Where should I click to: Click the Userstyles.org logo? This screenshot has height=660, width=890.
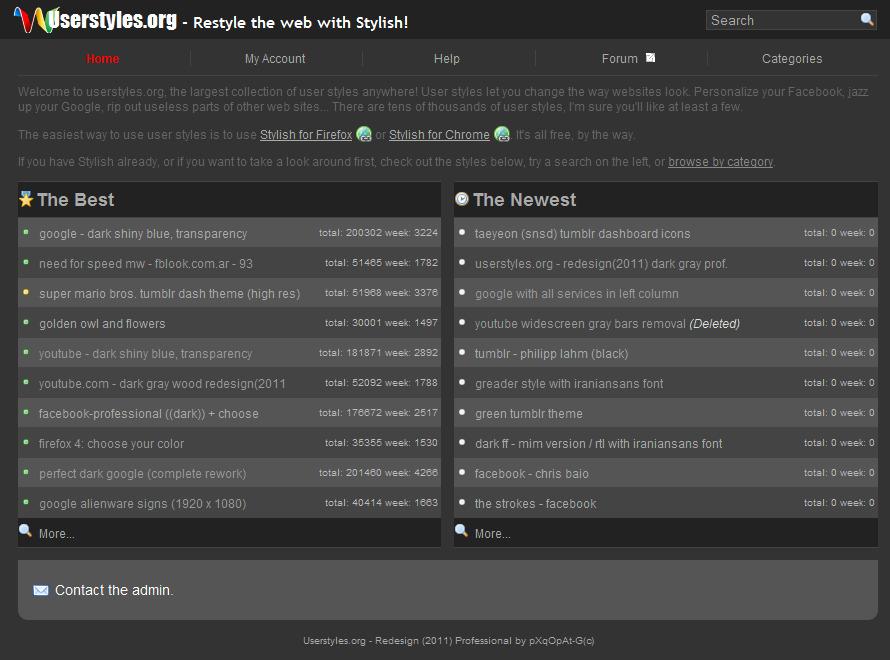95,20
